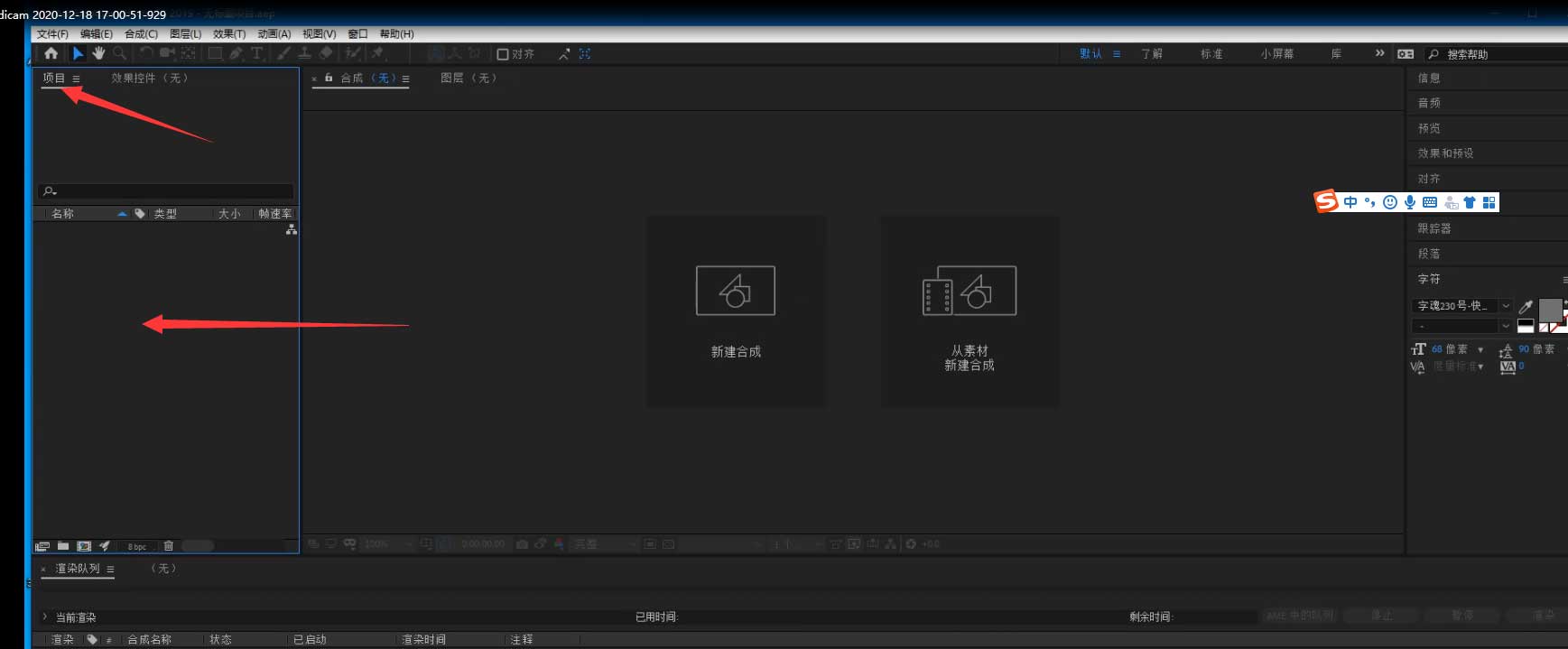The image size is (1568, 649).
Task: Switch to the 标准 workspace
Action: tap(1211, 54)
